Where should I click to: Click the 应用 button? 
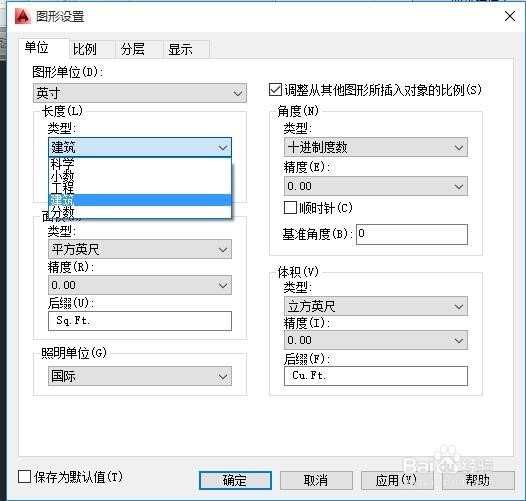point(397,480)
